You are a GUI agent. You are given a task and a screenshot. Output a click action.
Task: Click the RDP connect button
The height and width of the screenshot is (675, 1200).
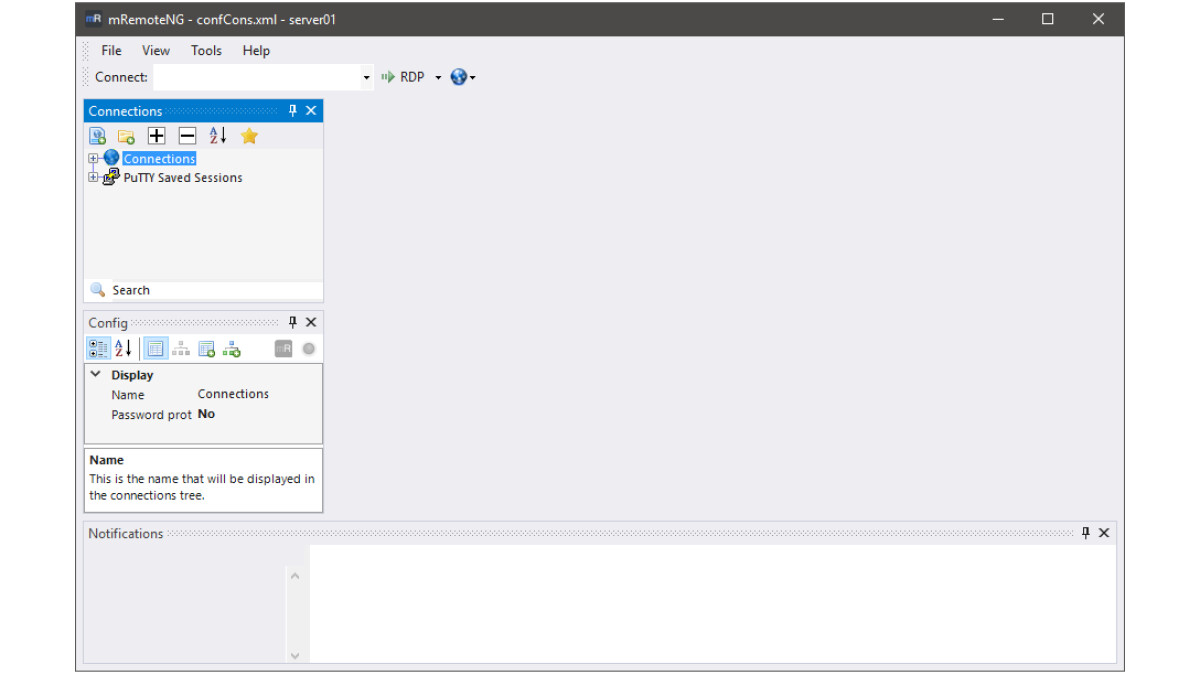[404, 77]
